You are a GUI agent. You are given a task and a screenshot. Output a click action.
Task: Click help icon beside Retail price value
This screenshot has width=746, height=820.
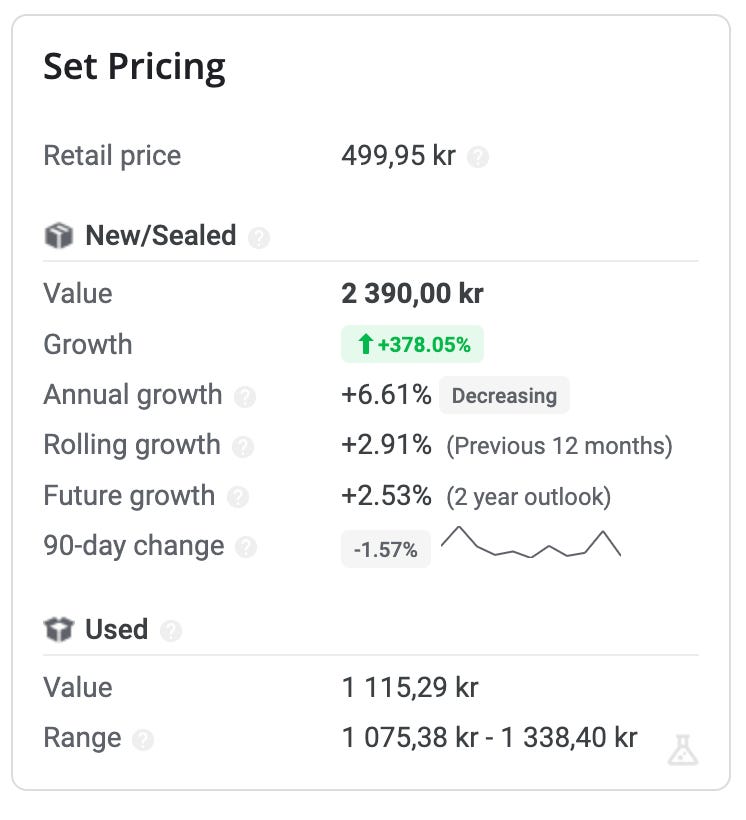point(478,157)
